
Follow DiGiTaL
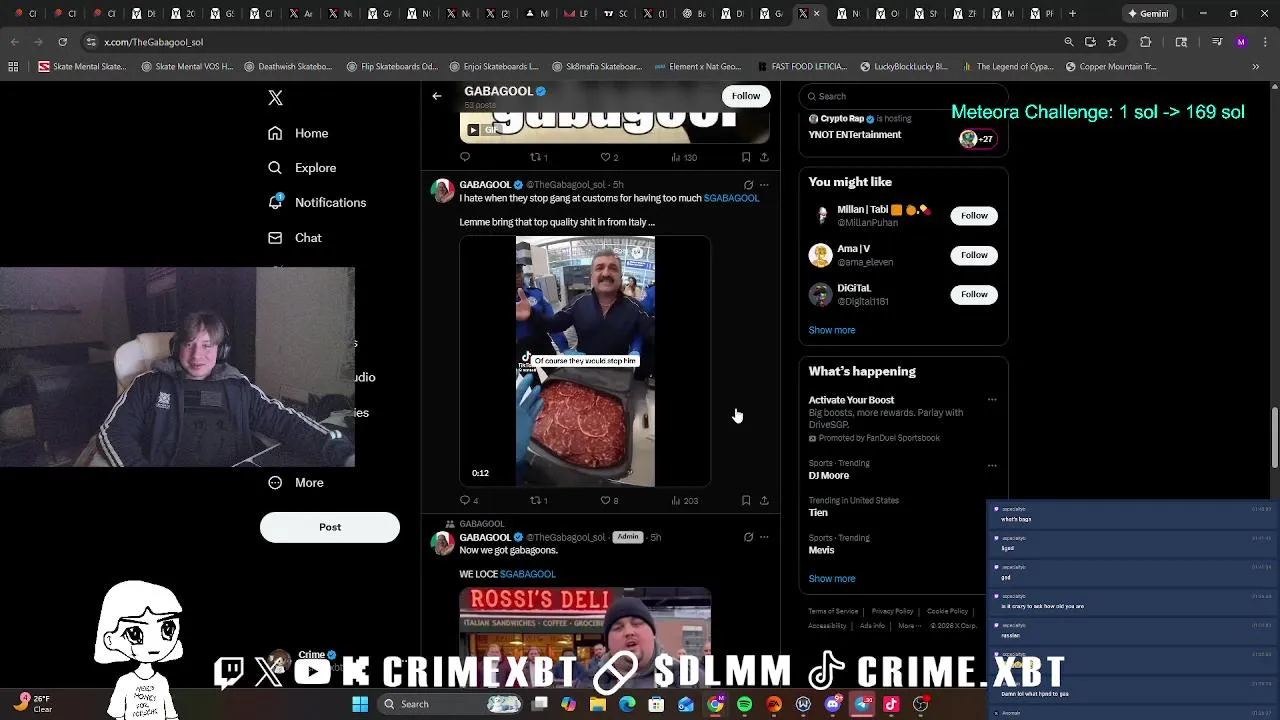coord(974,294)
